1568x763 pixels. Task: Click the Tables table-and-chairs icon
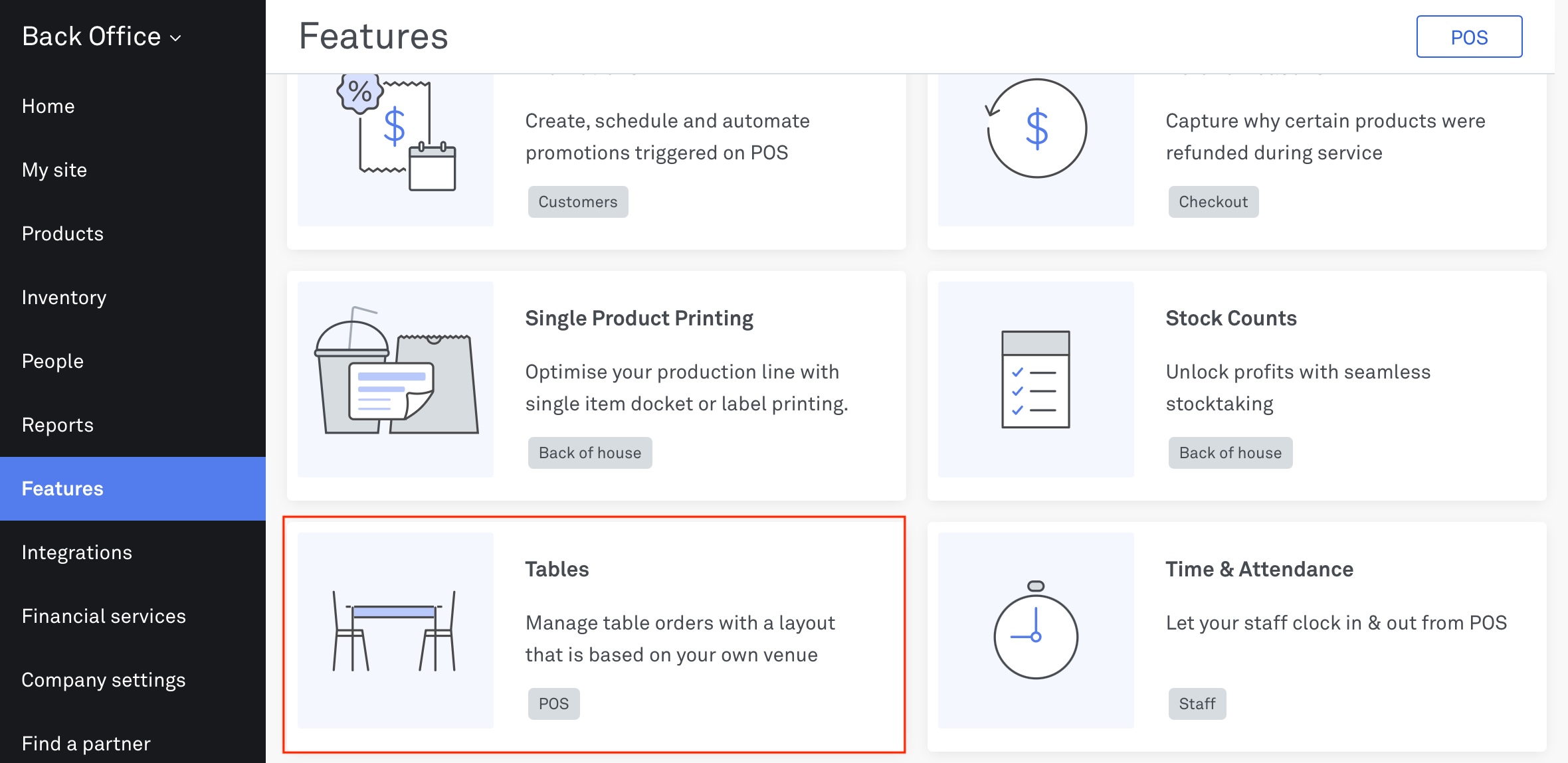[x=394, y=630]
